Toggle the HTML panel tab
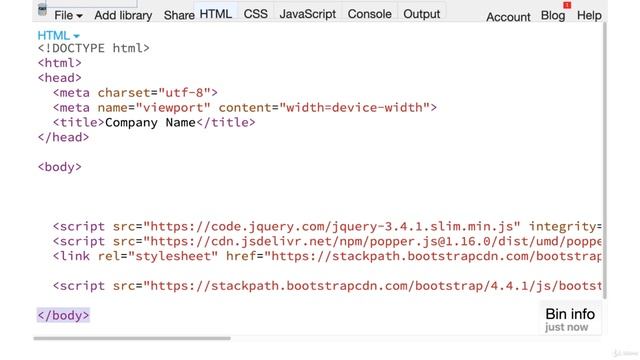Screen dimensions: 640x360 [216, 14]
